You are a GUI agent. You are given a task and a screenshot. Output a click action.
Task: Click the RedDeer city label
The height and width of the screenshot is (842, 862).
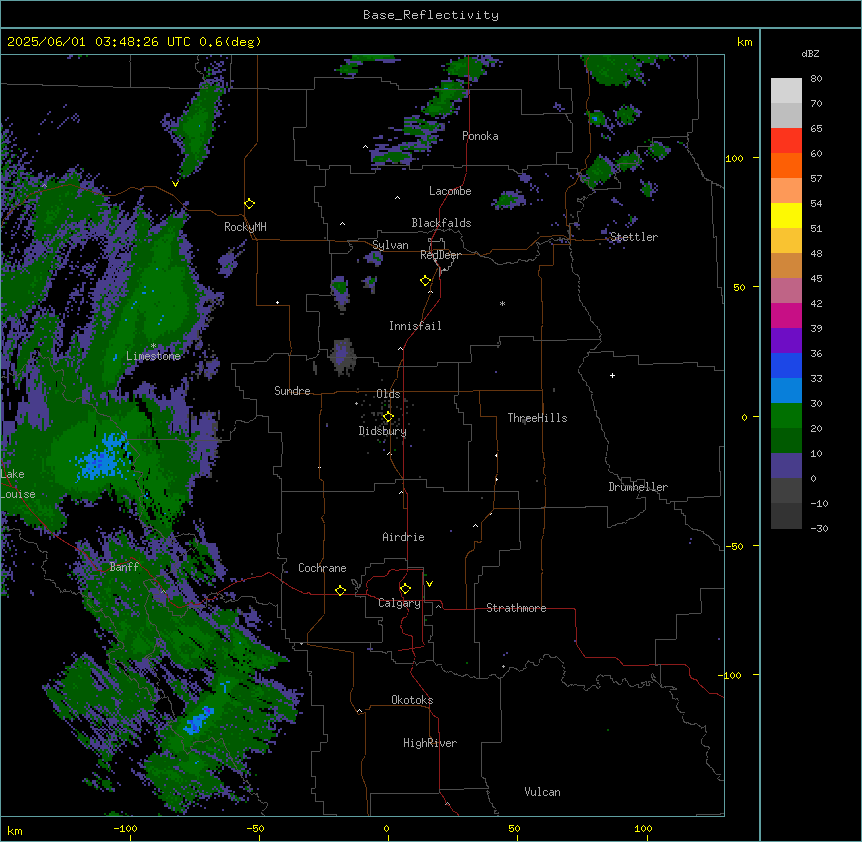coord(440,255)
